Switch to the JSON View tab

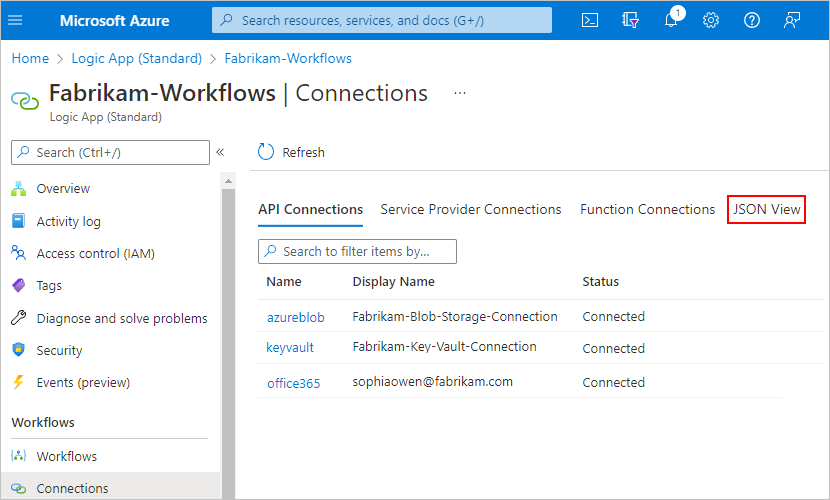(766, 209)
